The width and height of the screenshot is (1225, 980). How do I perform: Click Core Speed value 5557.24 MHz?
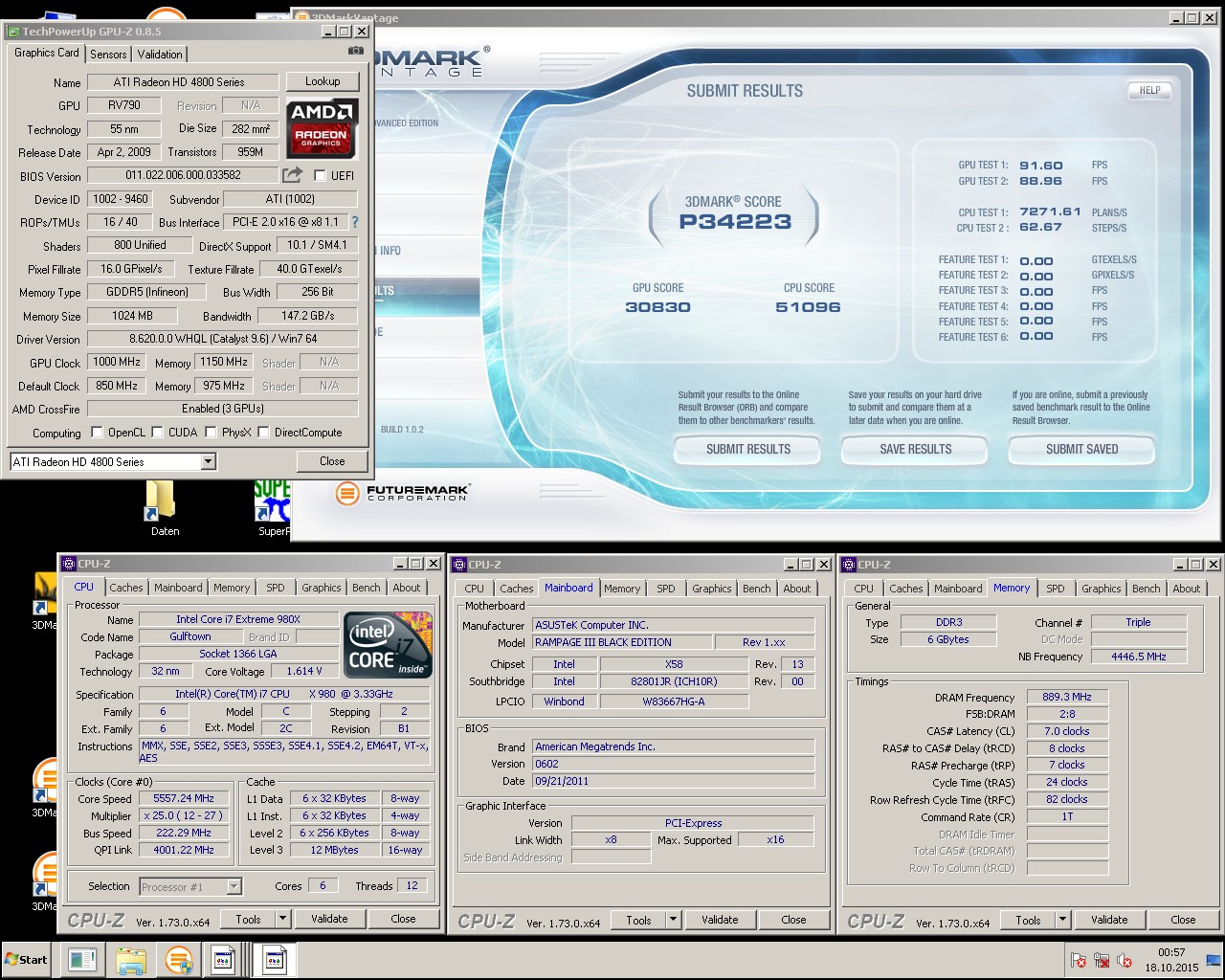pos(184,798)
